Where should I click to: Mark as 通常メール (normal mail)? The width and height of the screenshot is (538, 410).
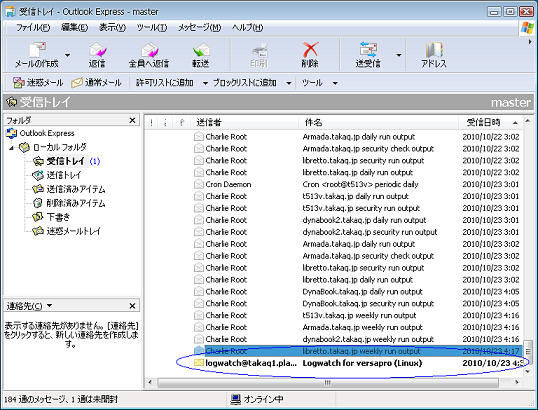pyautogui.click(x=96, y=83)
